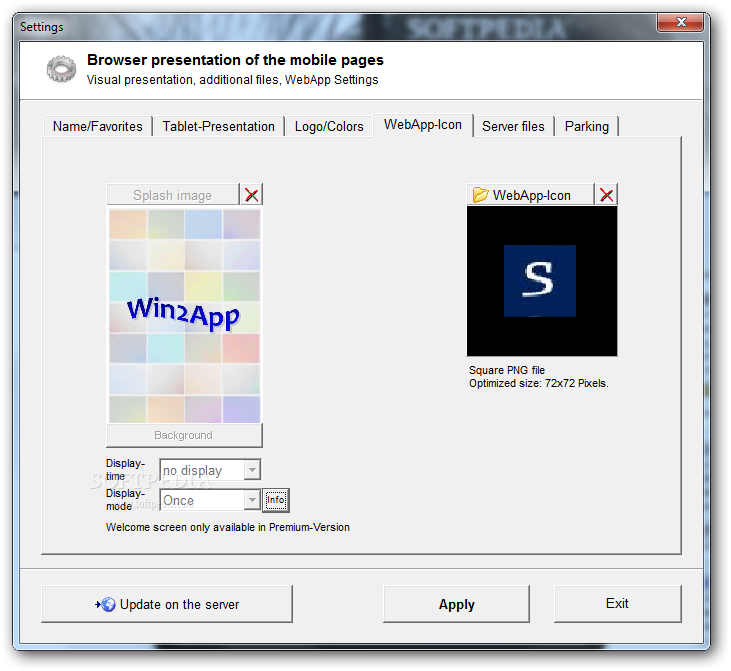Open the Tablet-Presentation tab

tap(219, 126)
